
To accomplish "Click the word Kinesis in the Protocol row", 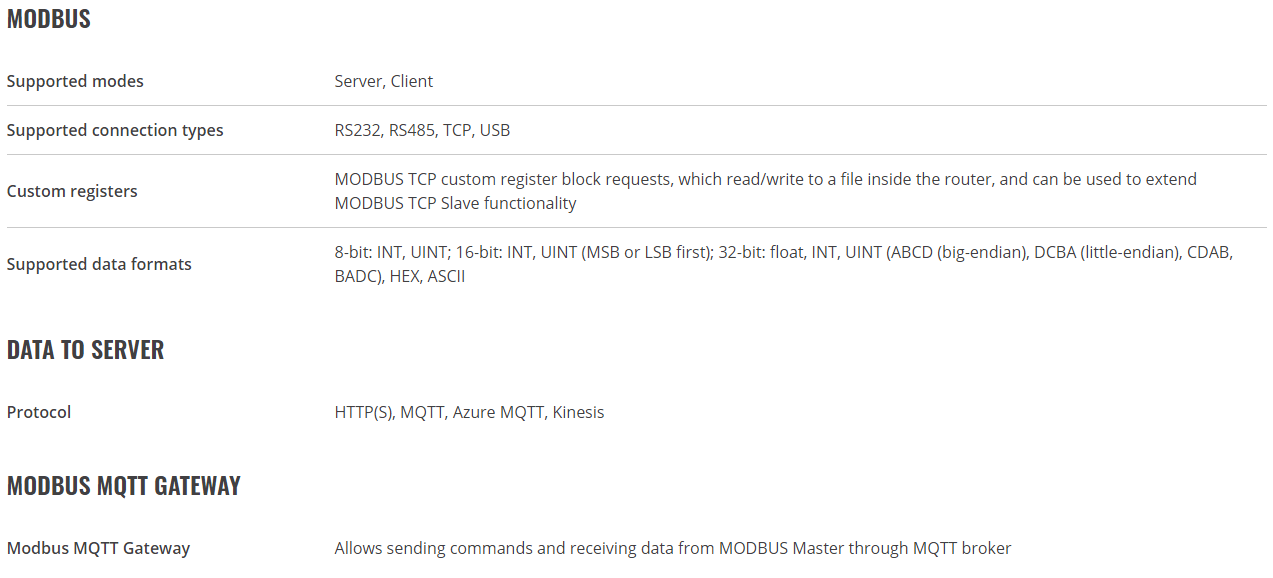I will point(578,412).
